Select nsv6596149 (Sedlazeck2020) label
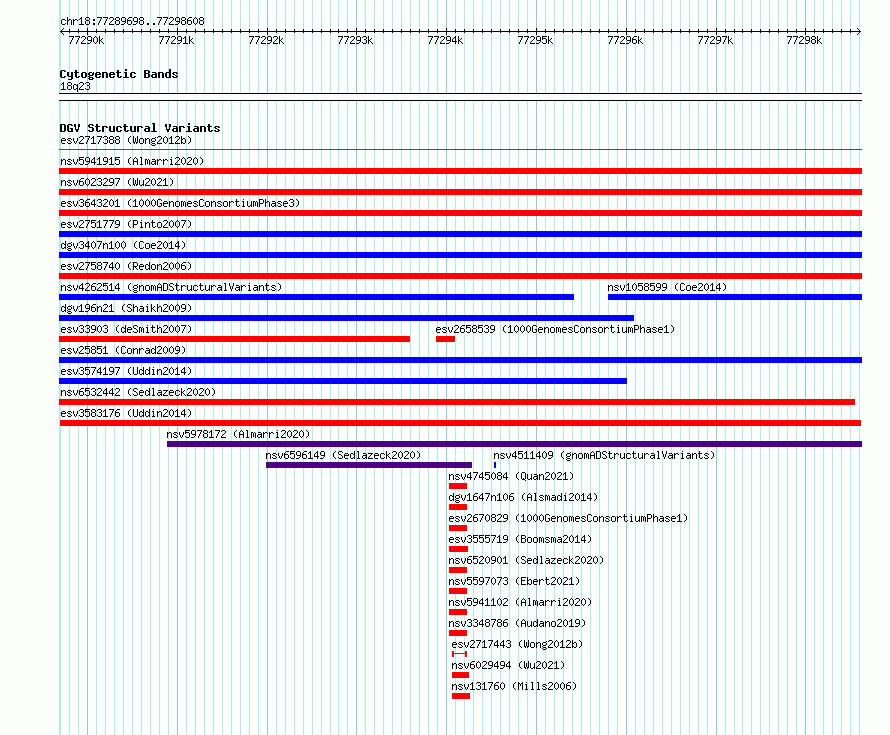The image size is (890, 735). [343, 455]
